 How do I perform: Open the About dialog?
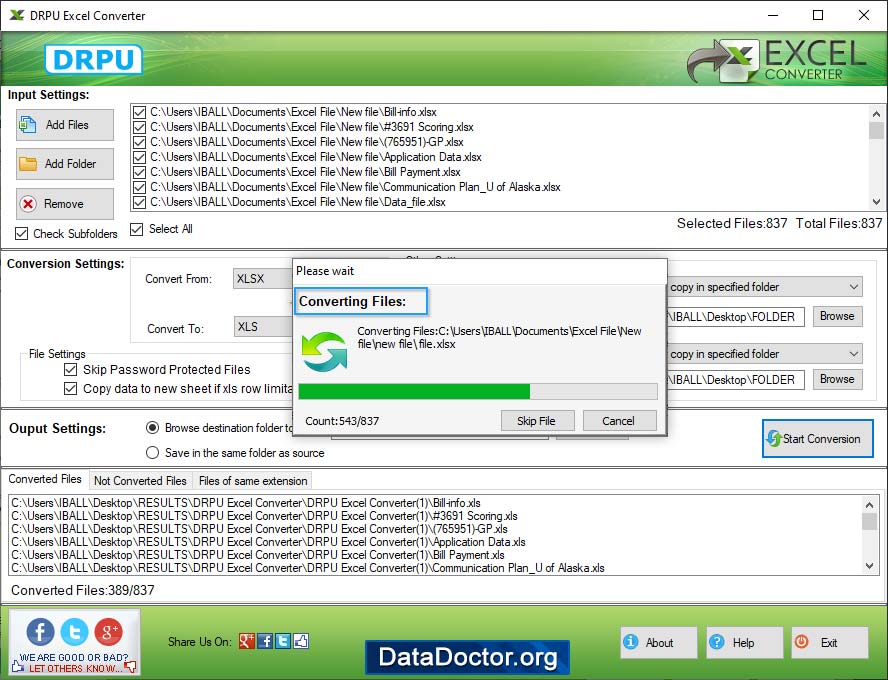pos(659,643)
